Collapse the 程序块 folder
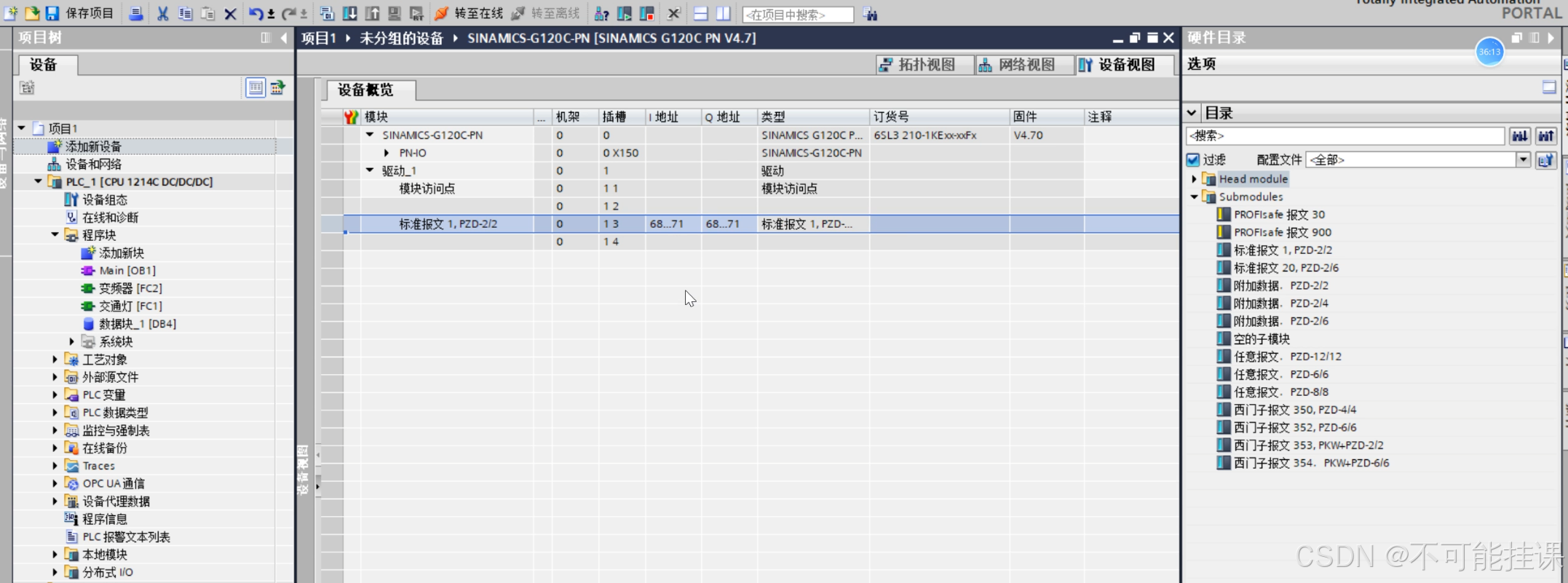This screenshot has height=583, width=1568. point(55,234)
